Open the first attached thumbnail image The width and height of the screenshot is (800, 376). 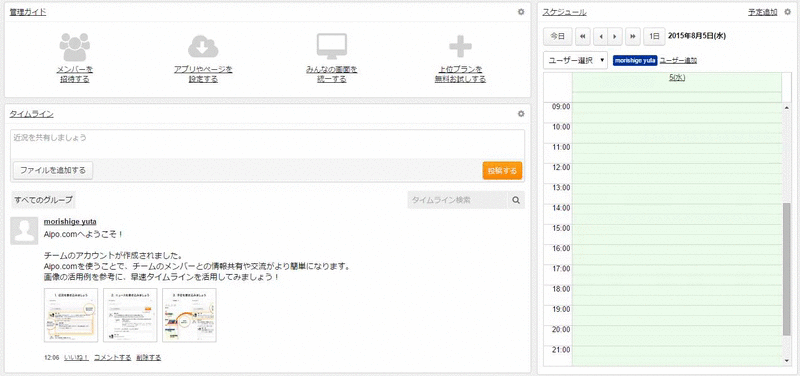[x=71, y=315]
